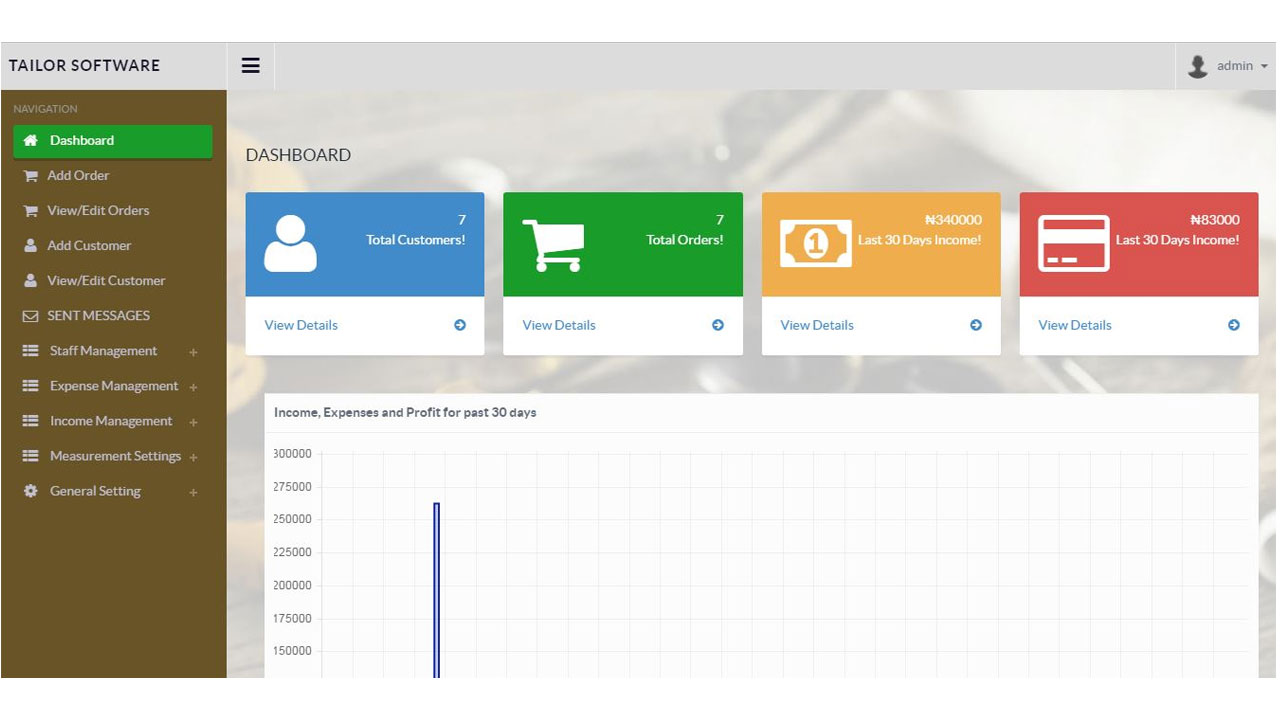Click View Details under Total Customers
Image resolution: width=1280 pixels, height=720 pixels.
[301, 325]
